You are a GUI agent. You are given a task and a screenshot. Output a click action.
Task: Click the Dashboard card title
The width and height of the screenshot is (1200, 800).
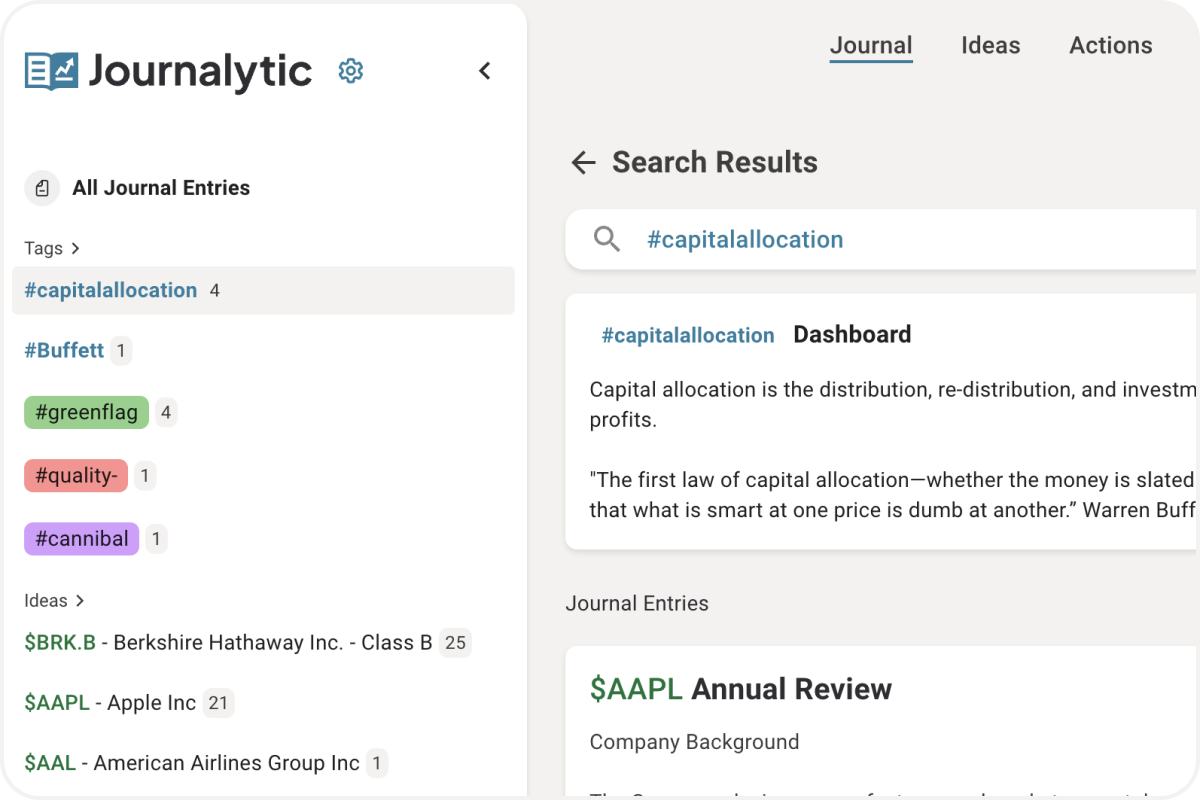click(x=852, y=334)
